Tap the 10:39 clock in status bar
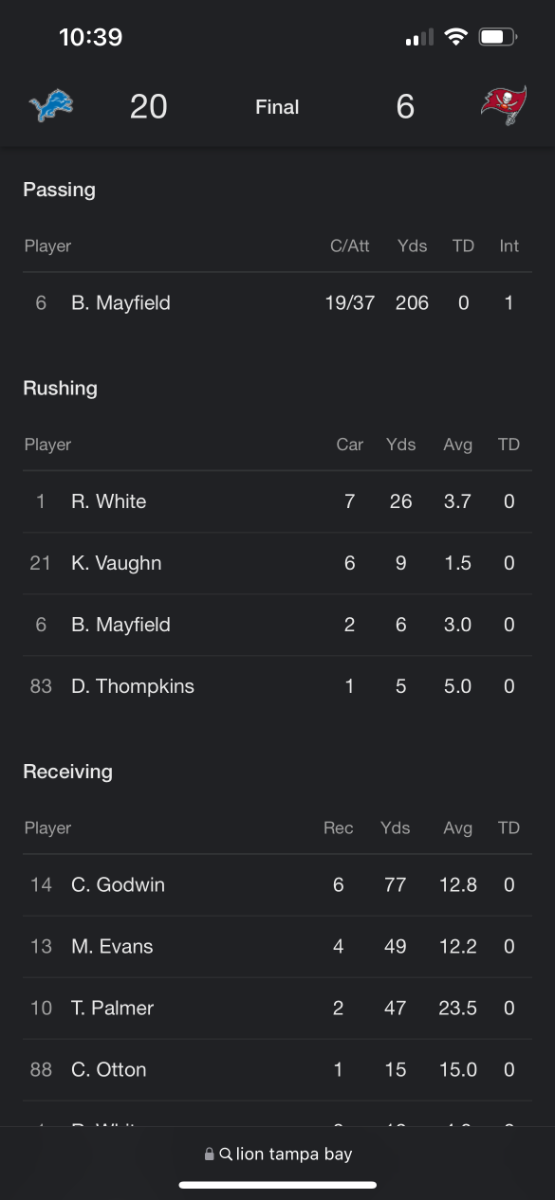 pos(90,37)
